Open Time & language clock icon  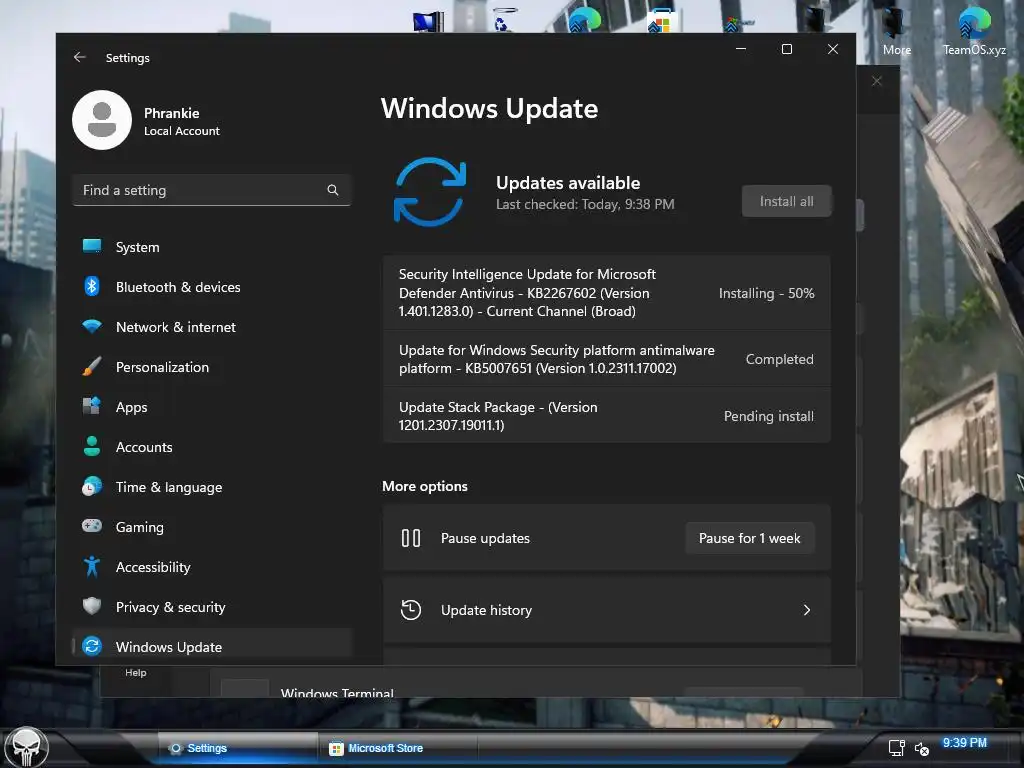click(92, 487)
